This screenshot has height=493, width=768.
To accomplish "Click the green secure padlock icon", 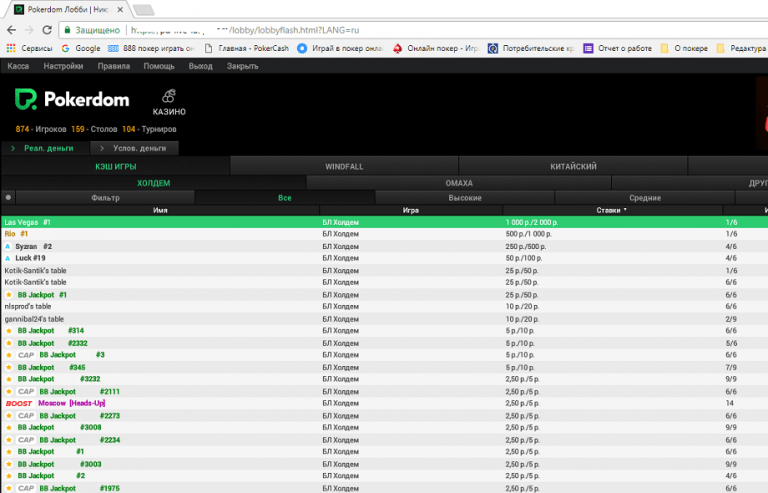I will click(x=68, y=30).
